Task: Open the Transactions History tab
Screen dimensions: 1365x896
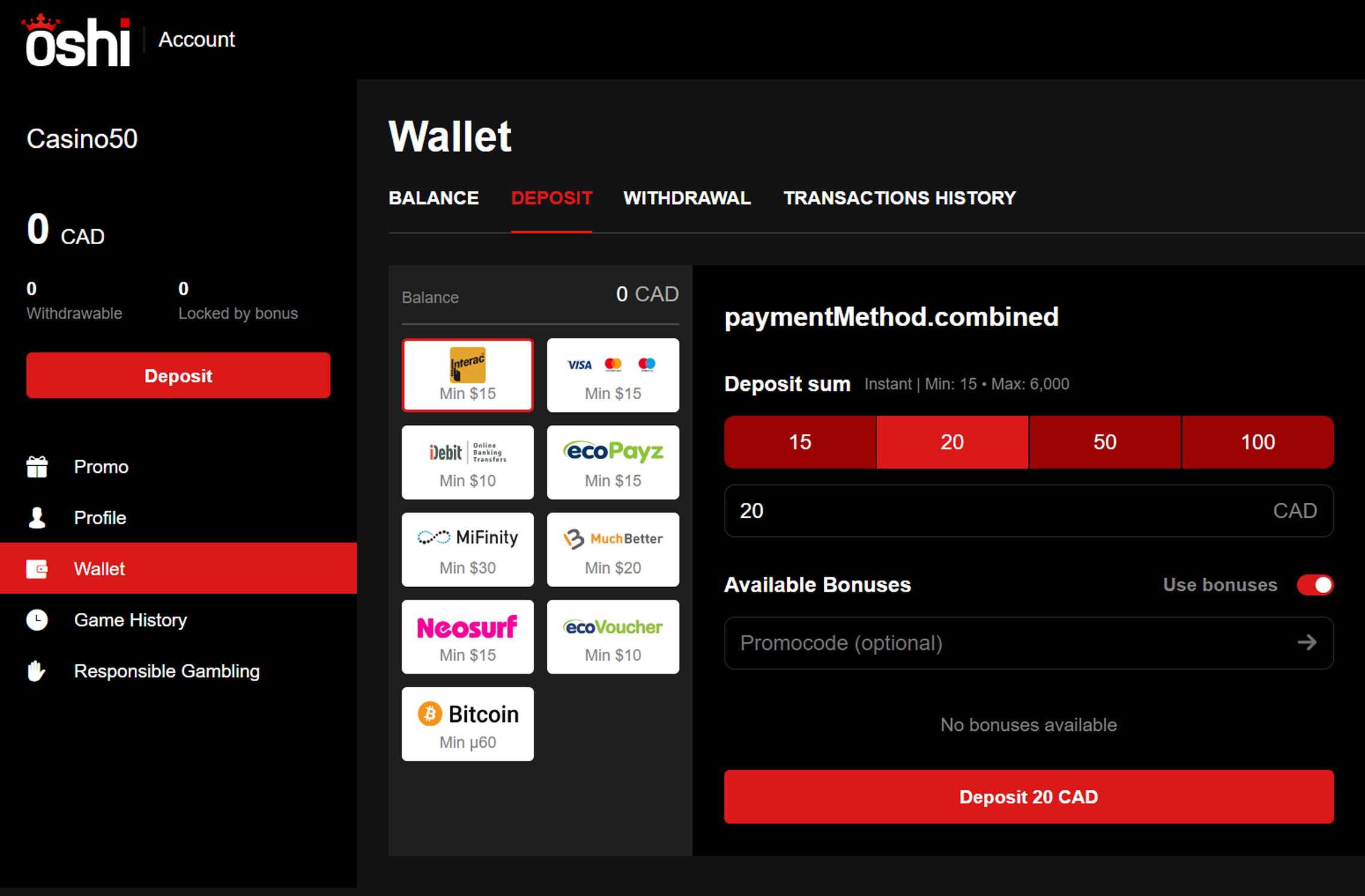Action: [x=899, y=198]
